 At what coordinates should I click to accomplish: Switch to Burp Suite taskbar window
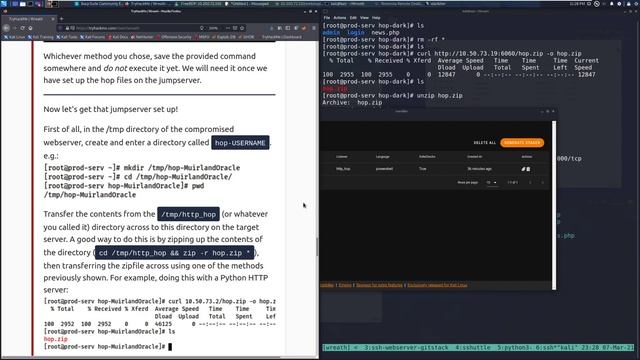(98, 4)
